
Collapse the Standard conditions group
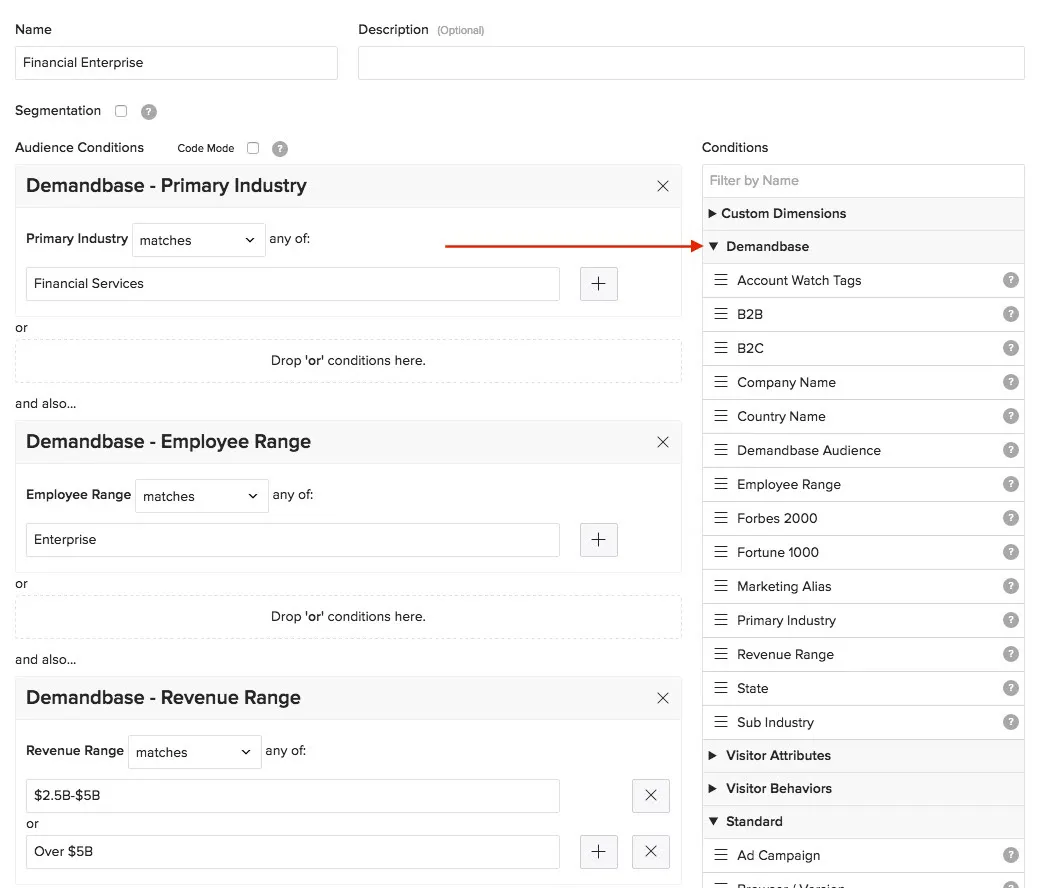click(x=863, y=822)
